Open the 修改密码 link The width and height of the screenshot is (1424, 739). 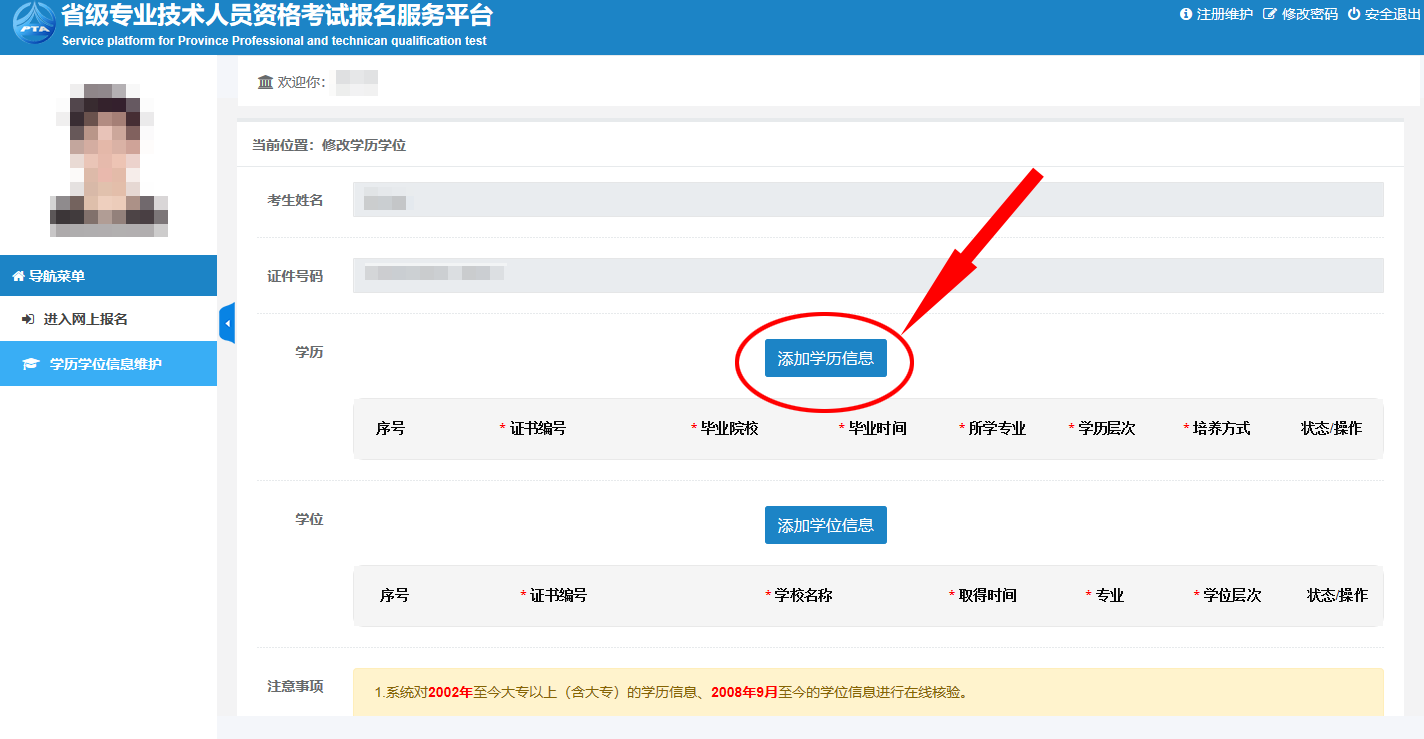click(1309, 14)
